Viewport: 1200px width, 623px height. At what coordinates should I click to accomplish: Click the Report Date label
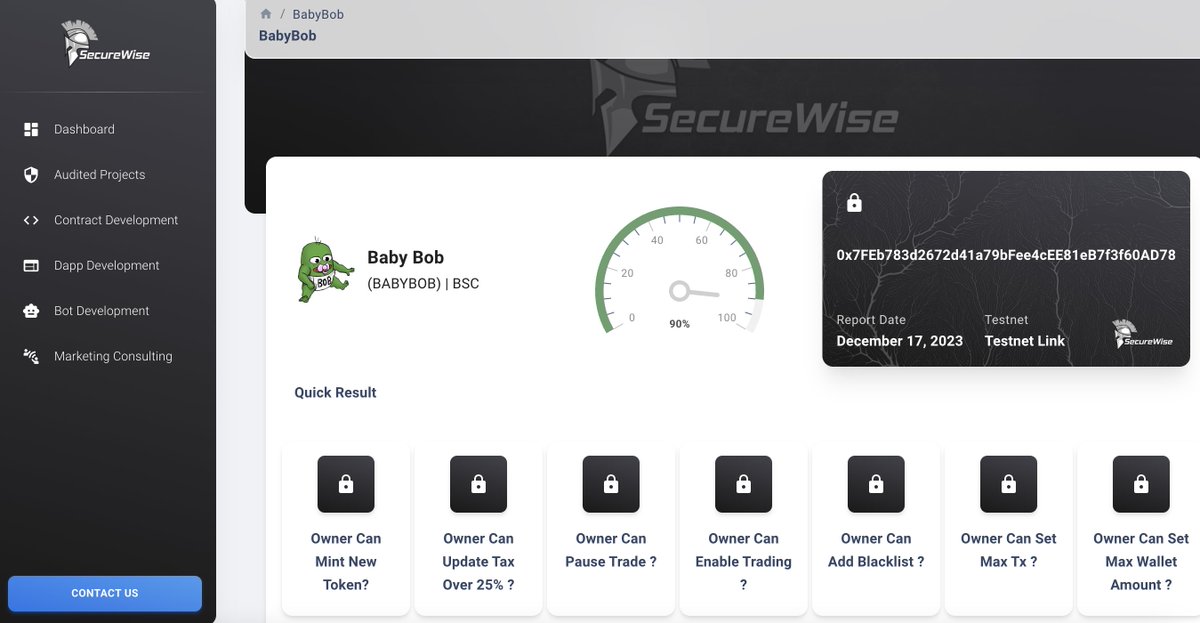[x=871, y=320]
